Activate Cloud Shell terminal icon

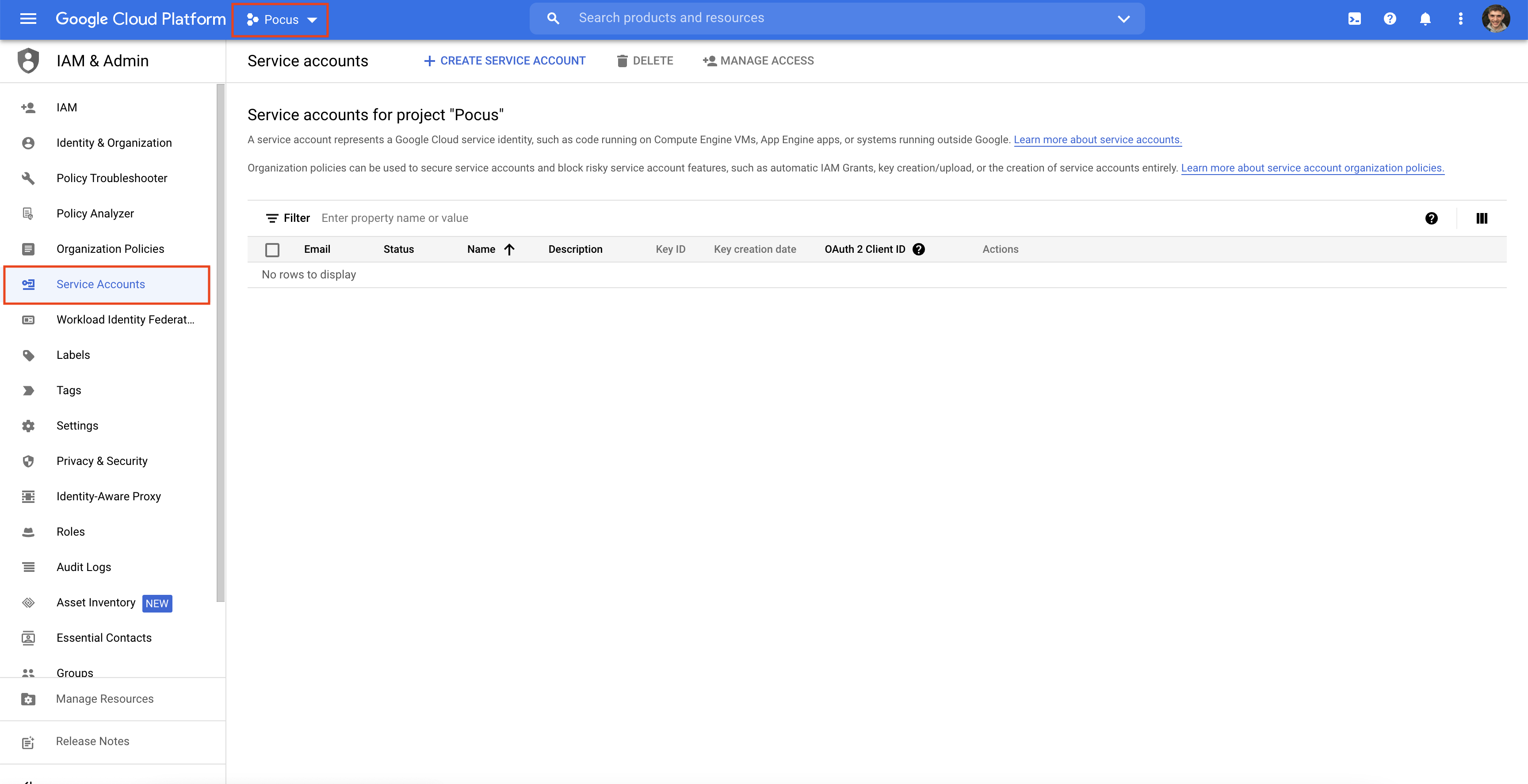point(1354,19)
